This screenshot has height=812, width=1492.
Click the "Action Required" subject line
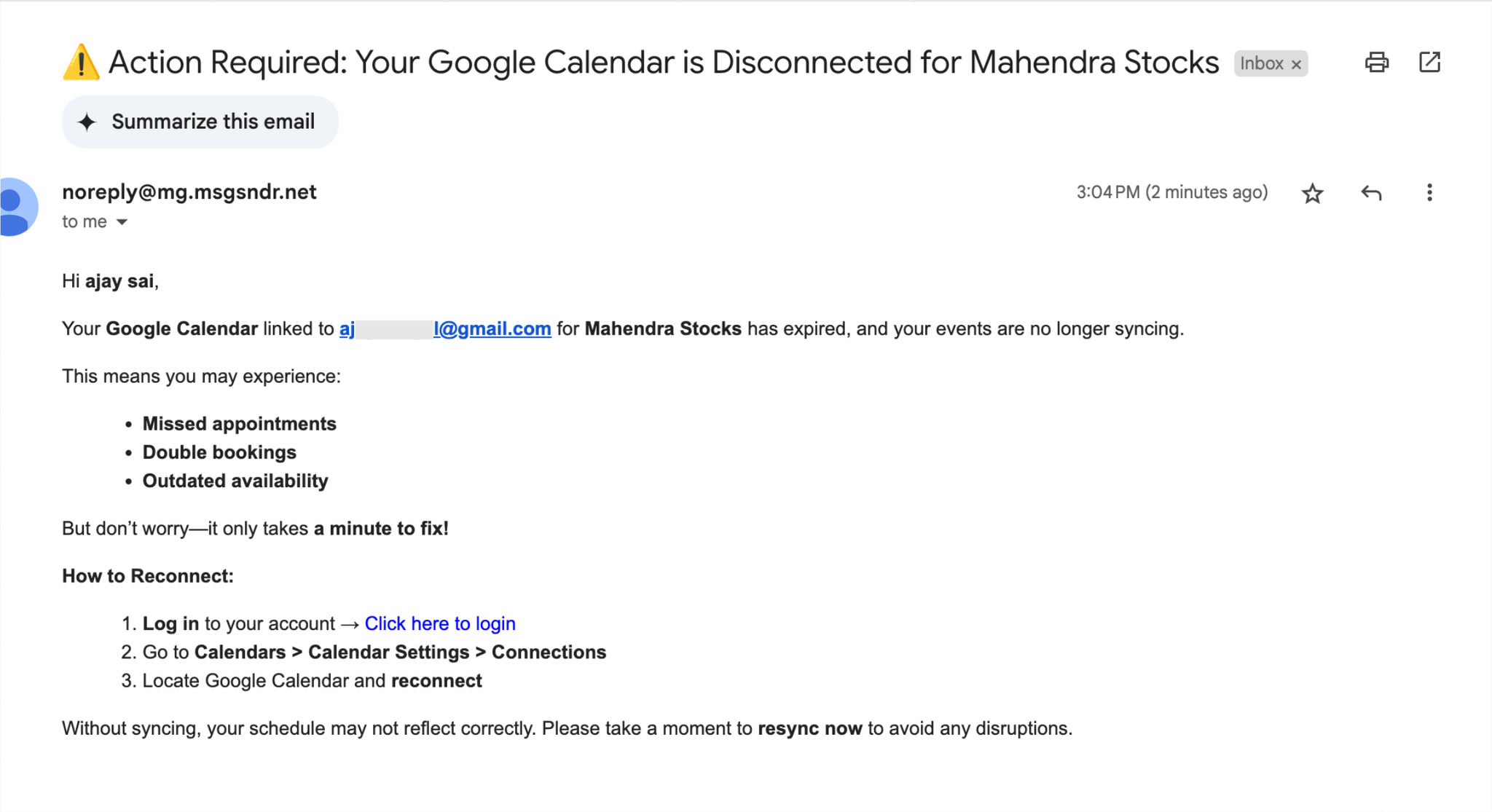point(664,62)
